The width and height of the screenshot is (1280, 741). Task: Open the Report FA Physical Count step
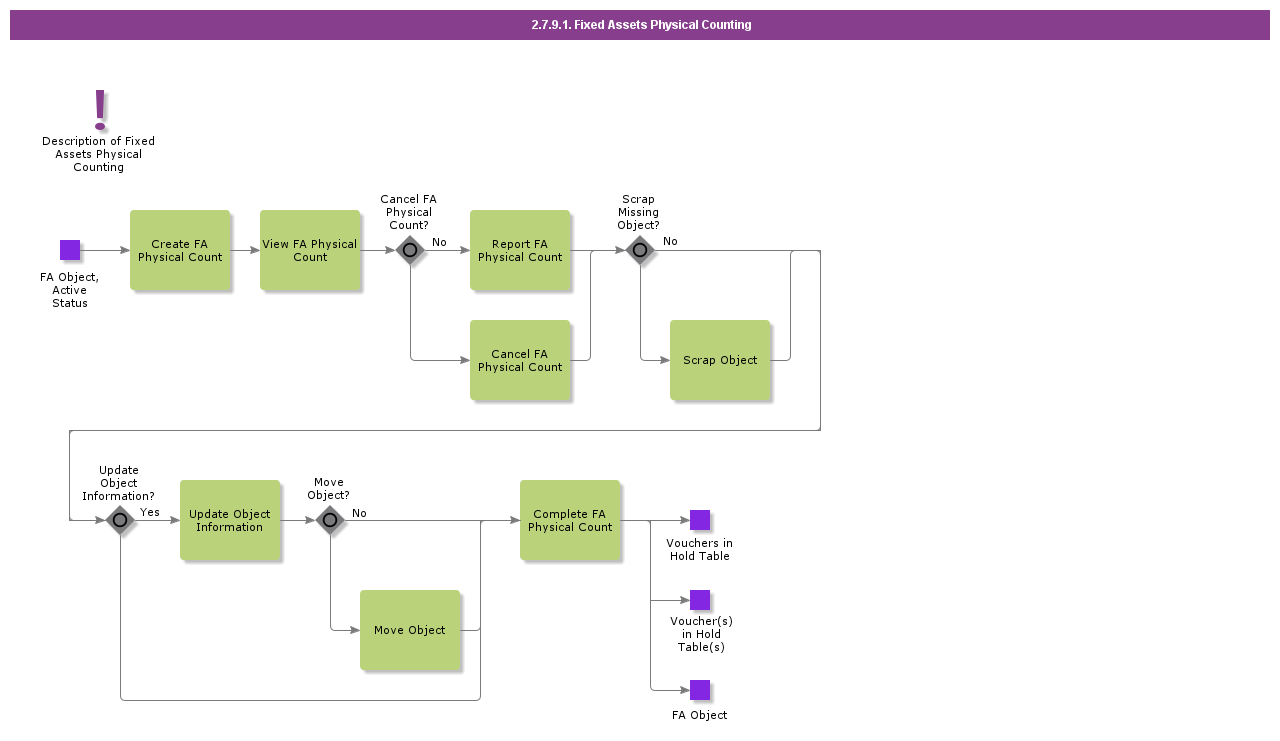(x=520, y=250)
